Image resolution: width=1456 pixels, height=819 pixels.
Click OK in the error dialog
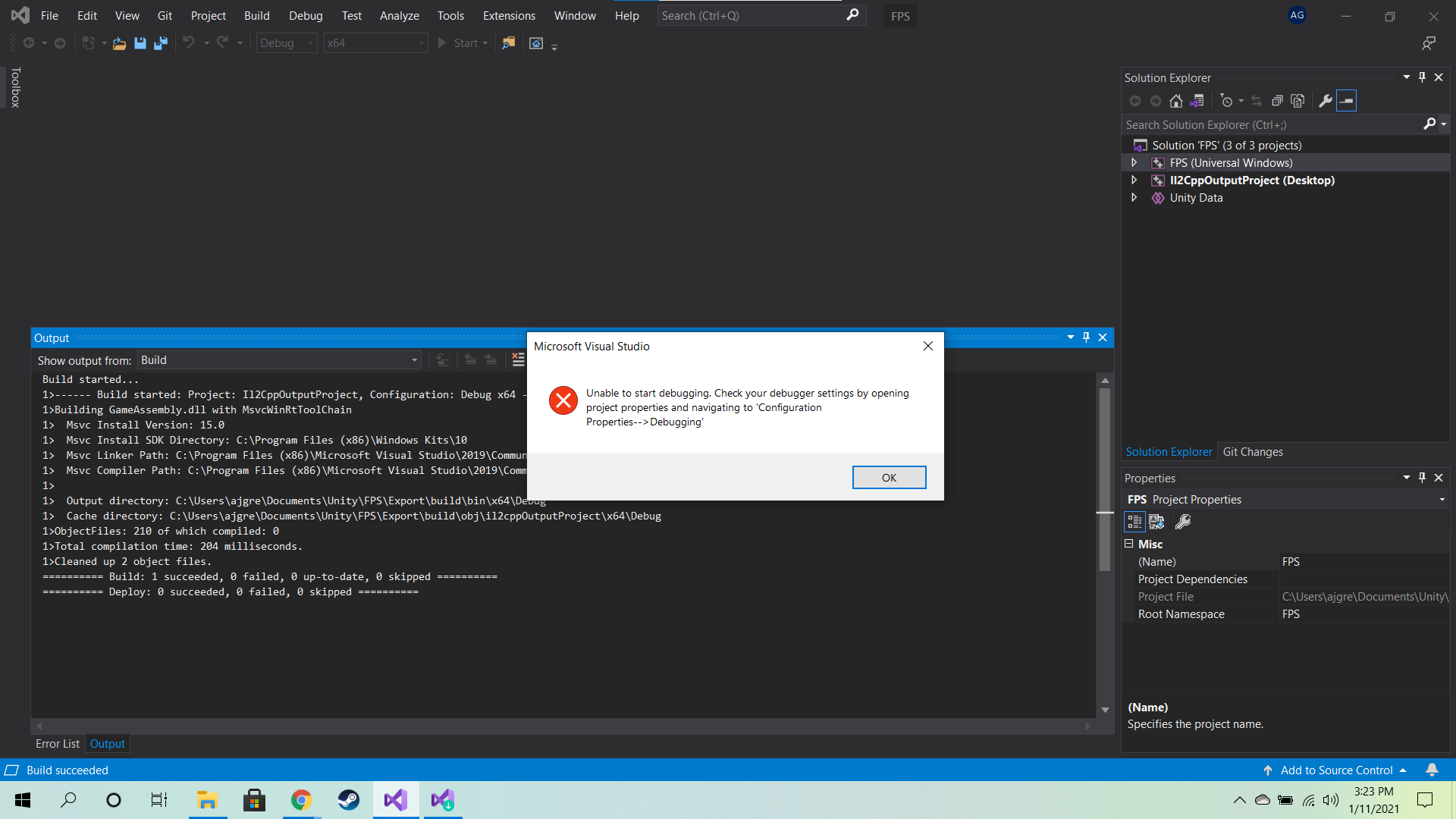pos(889,477)
